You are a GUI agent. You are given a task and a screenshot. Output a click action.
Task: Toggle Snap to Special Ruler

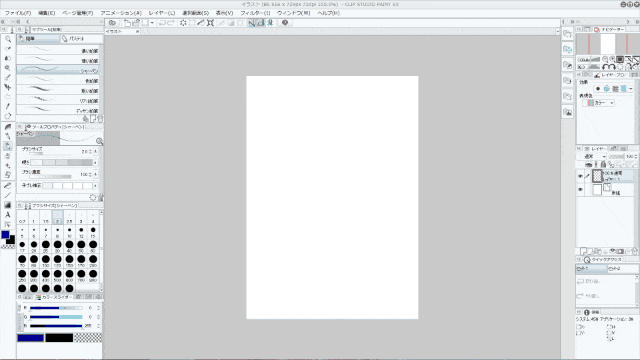coord(260,23)
